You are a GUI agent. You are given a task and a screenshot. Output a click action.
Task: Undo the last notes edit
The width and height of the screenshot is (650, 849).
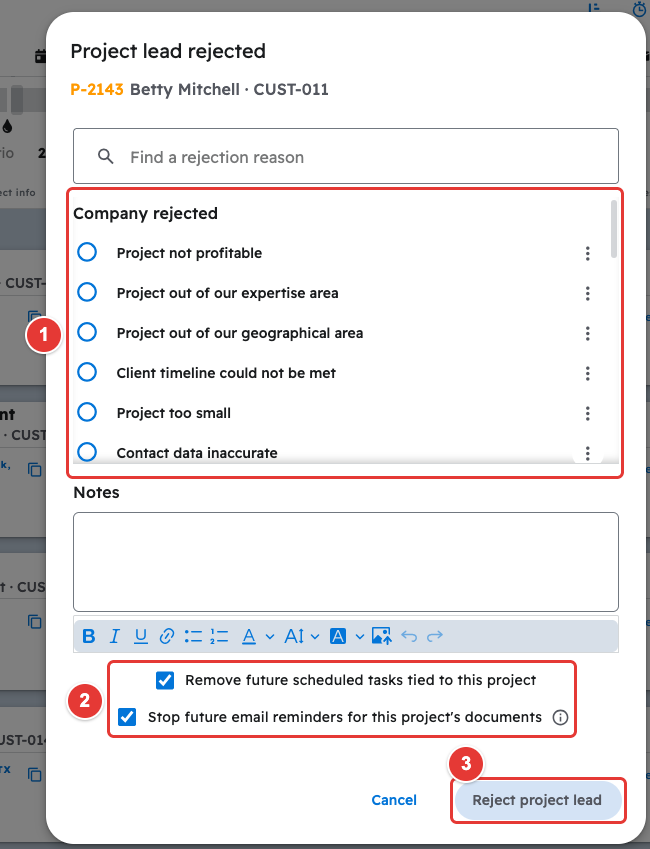[409, 636]
